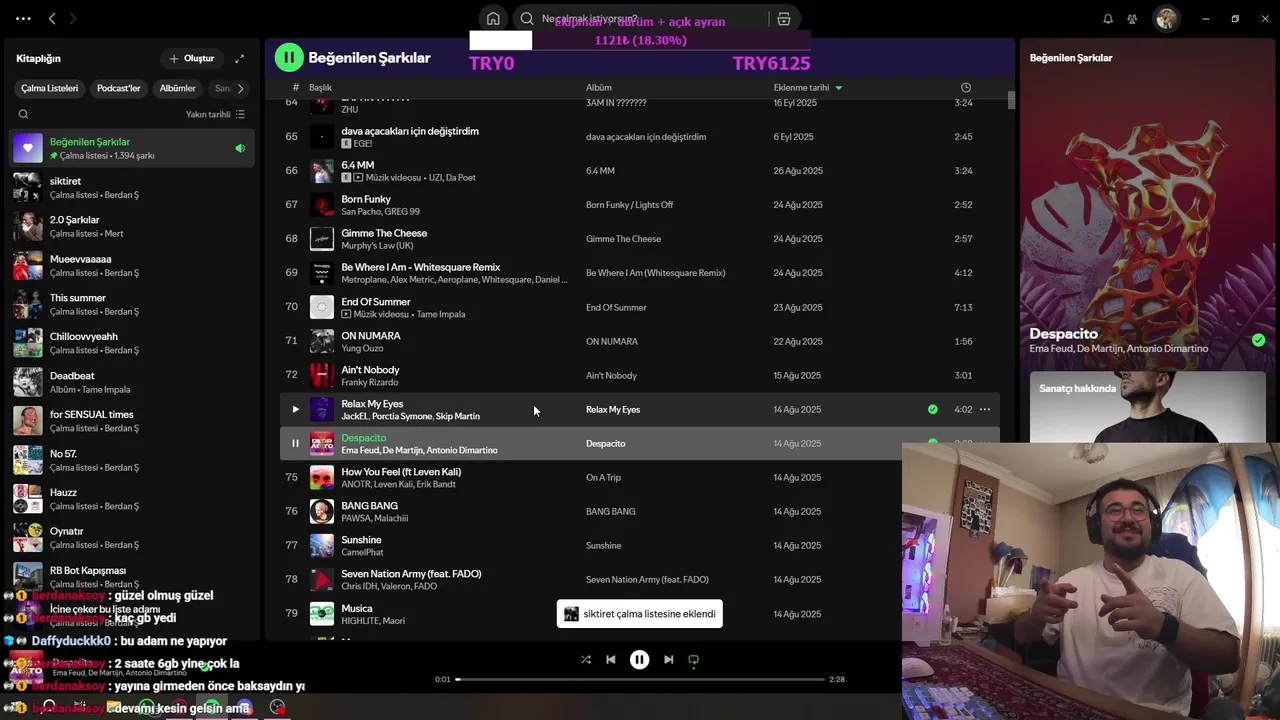Open the Yakın tarihli sort menu
This screenshot has width=1280, height=720.
click(215, 114)
